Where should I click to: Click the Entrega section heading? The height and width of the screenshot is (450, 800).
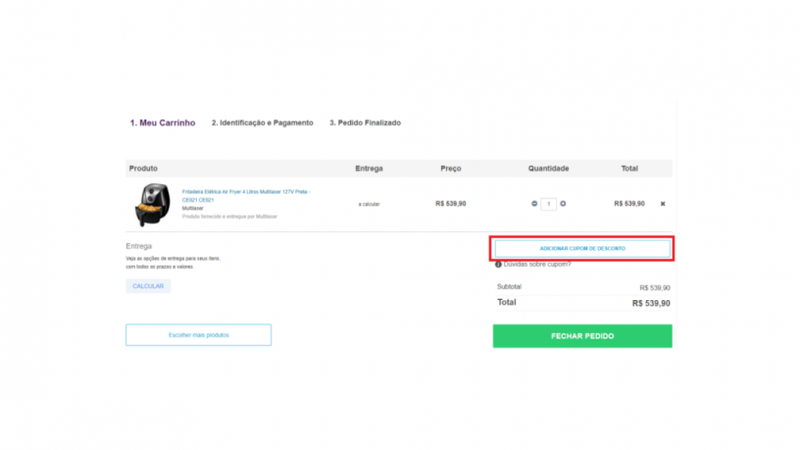tap(139, 245)
